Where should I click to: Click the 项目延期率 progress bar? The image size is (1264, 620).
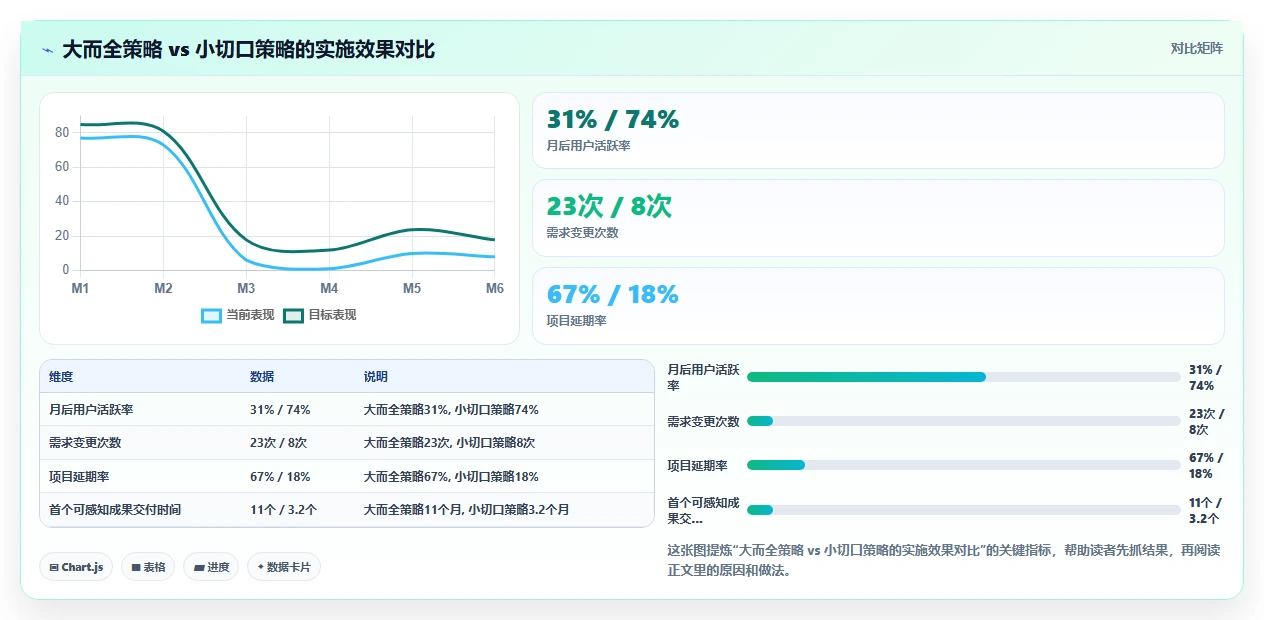point(964,465)
